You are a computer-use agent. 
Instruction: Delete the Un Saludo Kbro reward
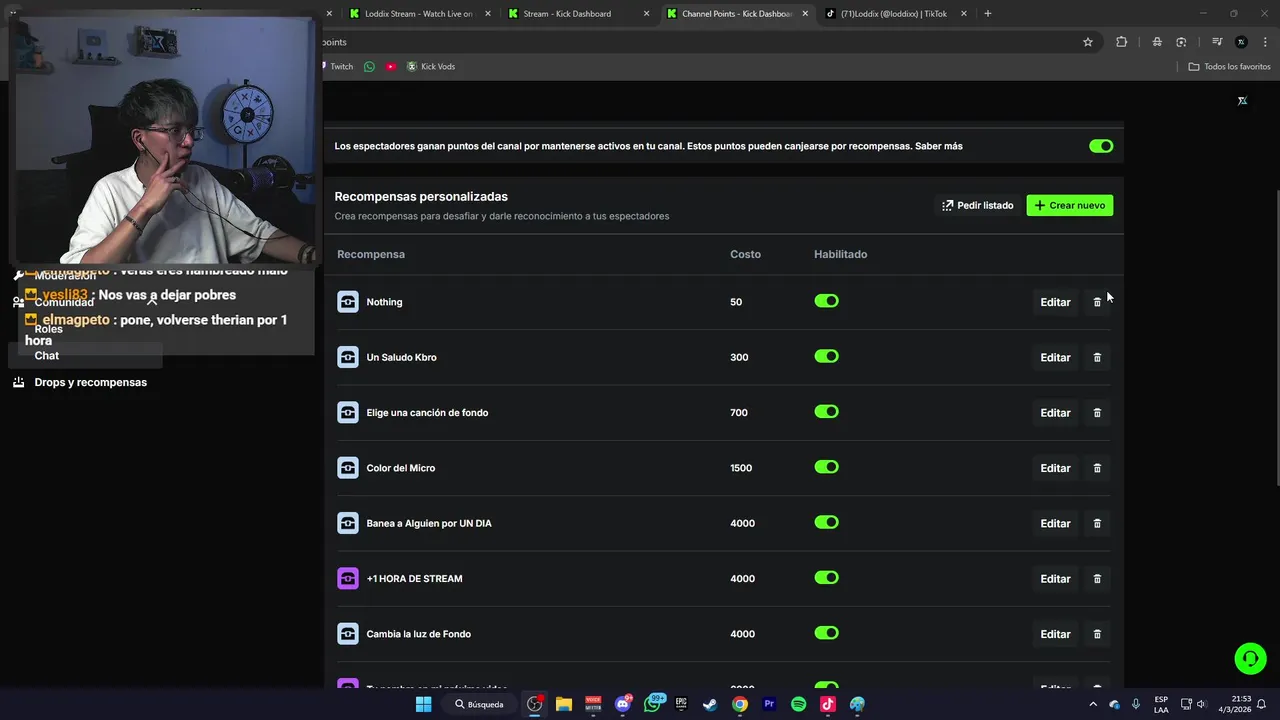pyautogui.click(x=1097, y=357)
